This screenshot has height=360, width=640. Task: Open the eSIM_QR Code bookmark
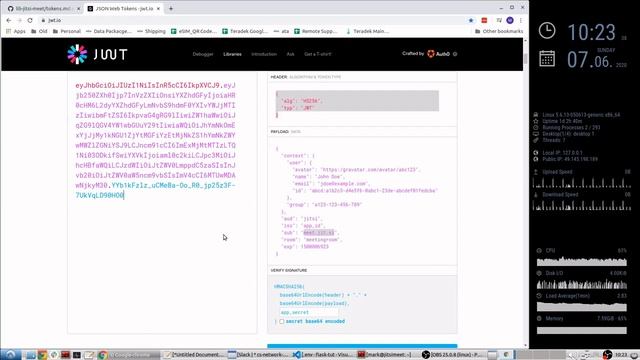coord(194,31)
